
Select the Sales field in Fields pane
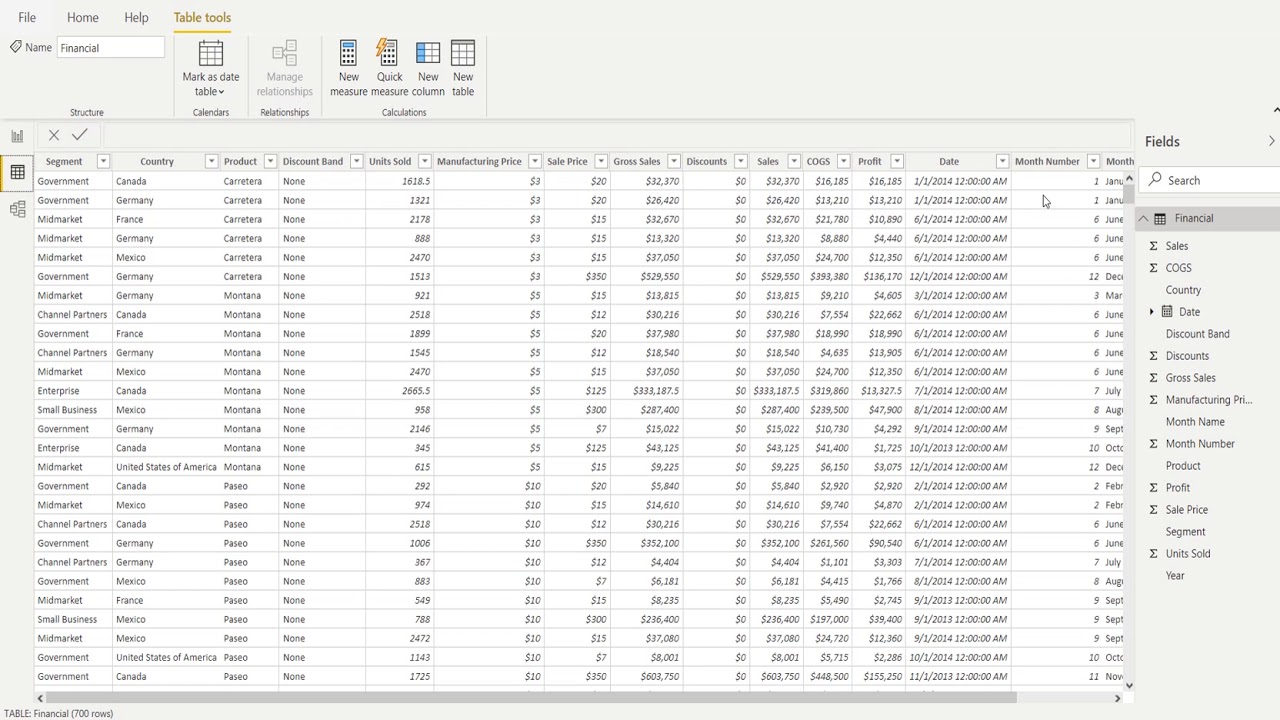point(1176,246)
